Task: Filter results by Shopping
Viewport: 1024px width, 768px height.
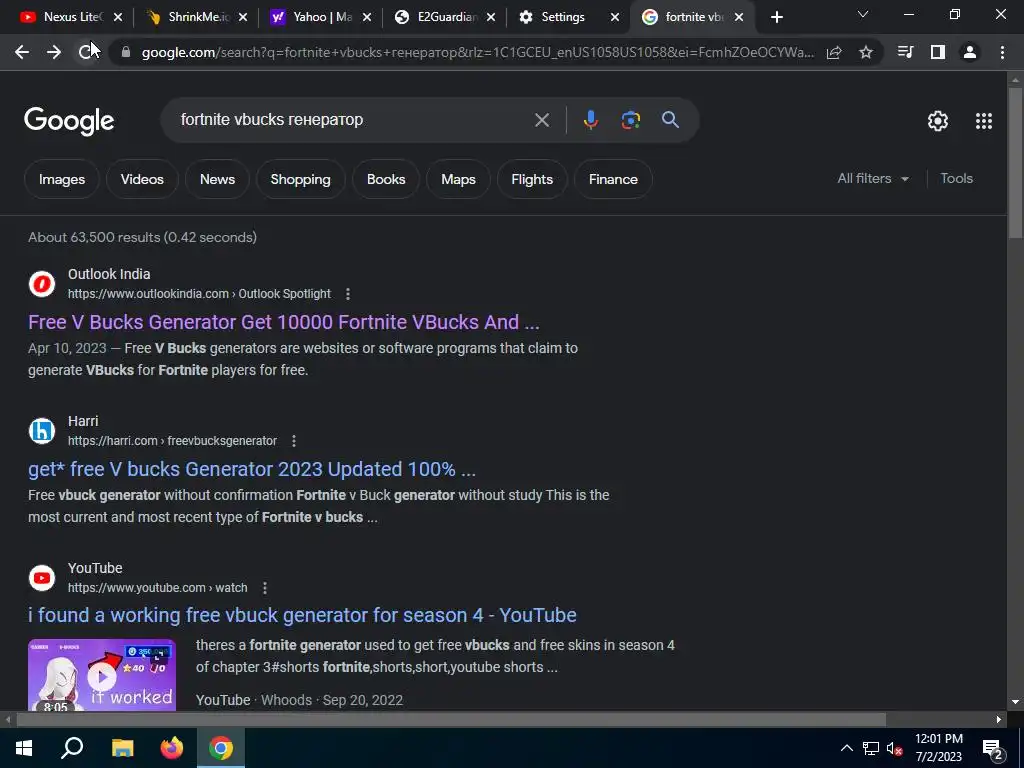Action: click(300, 179)
